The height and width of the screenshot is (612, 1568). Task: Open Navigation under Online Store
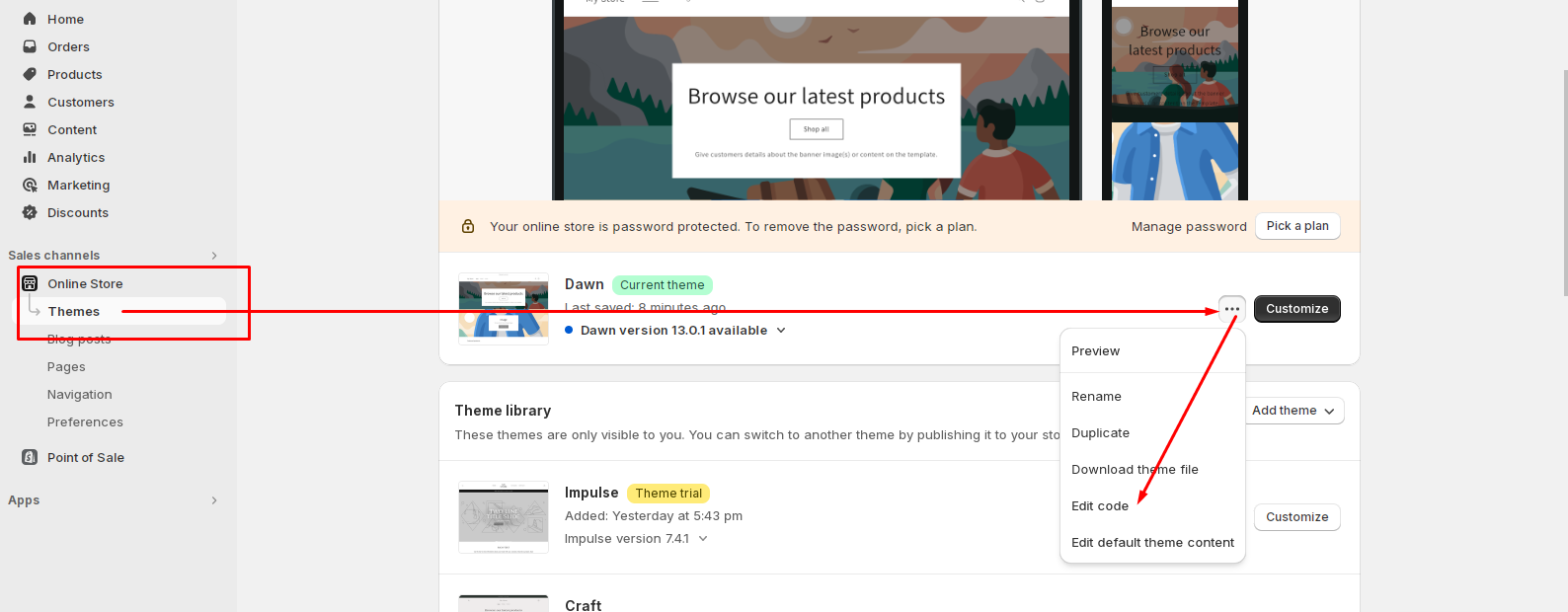(80, 394)
